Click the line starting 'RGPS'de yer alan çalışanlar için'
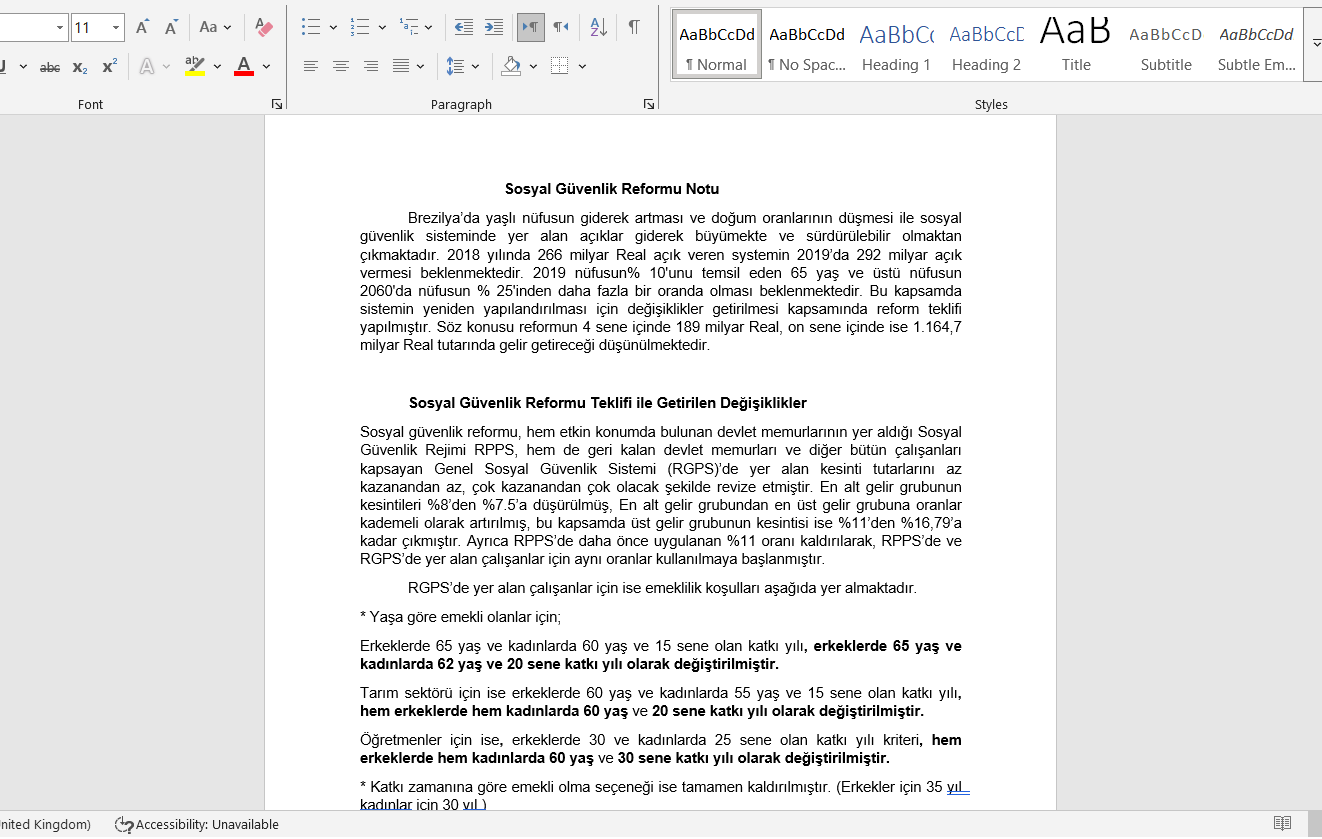This screenshot has height=839, width=1322. [x=662, y=588]
